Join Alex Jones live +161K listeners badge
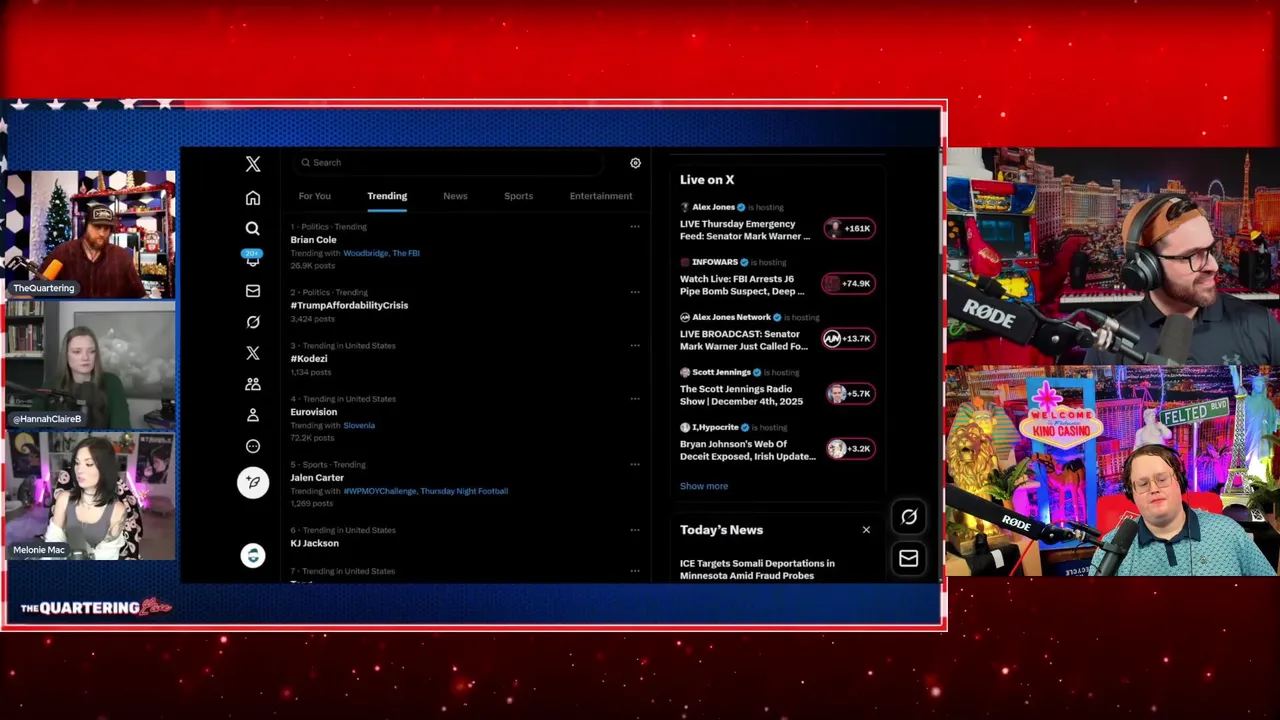 pos(849,228)
